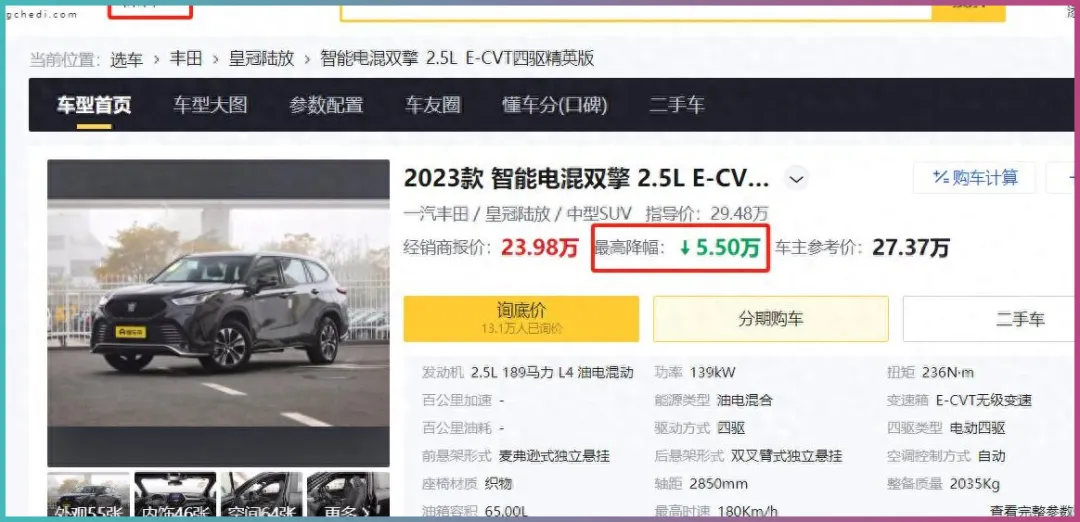This screenshot has height=522, width=1080.
Task: Click the wheelbase value 2850mm
Action: coord(718,484)
